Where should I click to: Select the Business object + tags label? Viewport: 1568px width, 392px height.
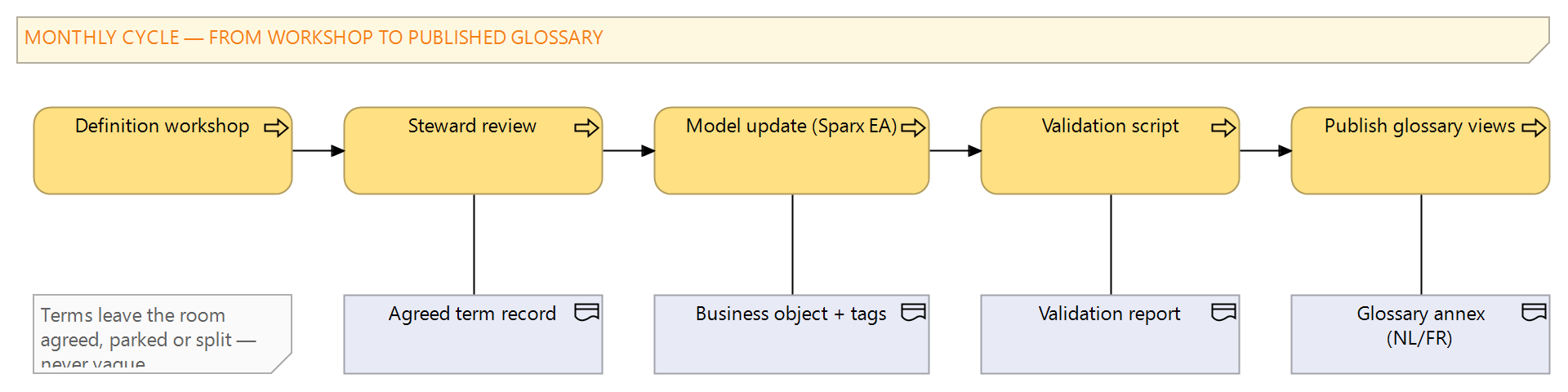(x=791, y=314)
